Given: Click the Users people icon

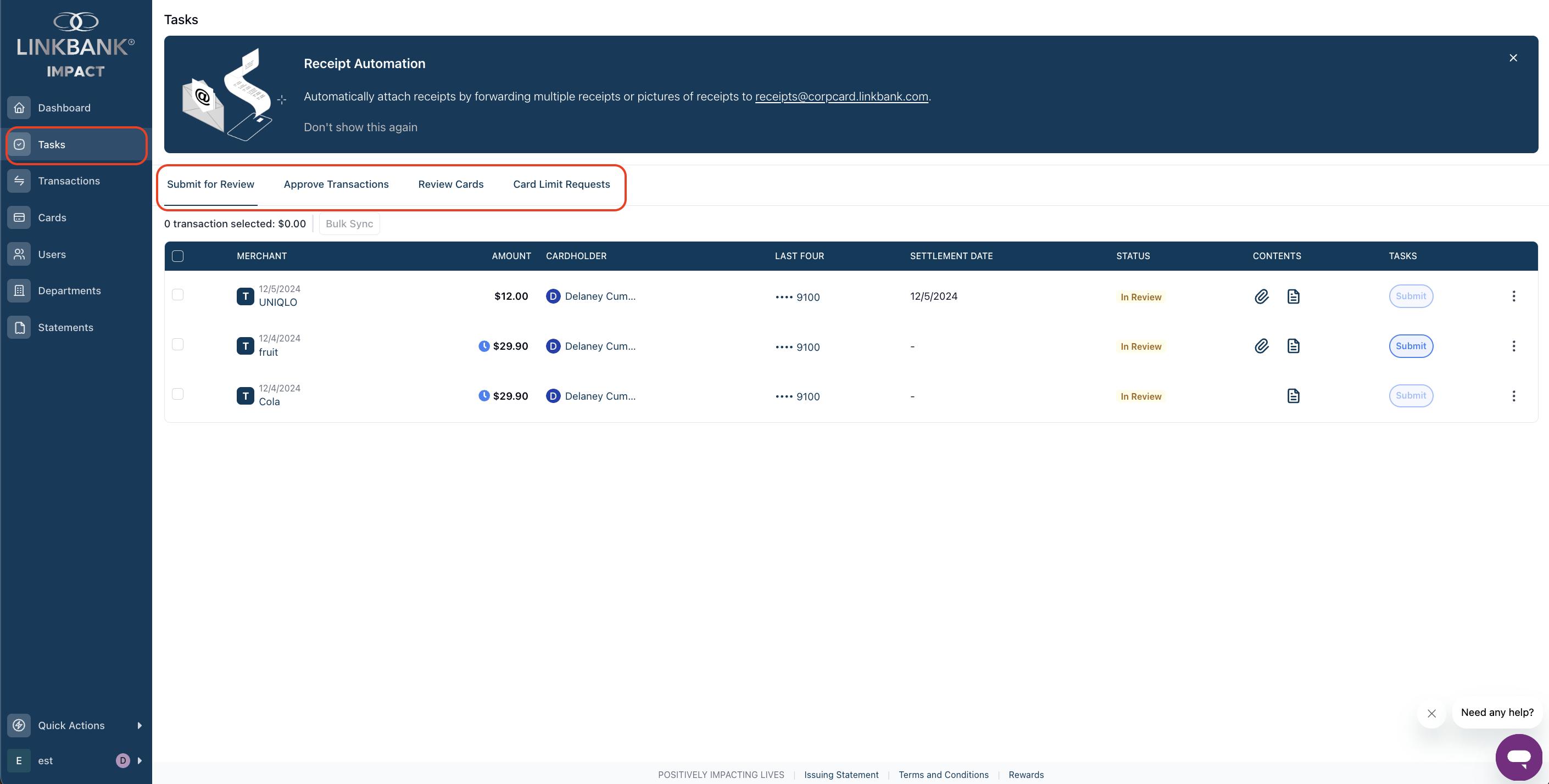Looking at the screenshot, I should [x=19, y=254].
